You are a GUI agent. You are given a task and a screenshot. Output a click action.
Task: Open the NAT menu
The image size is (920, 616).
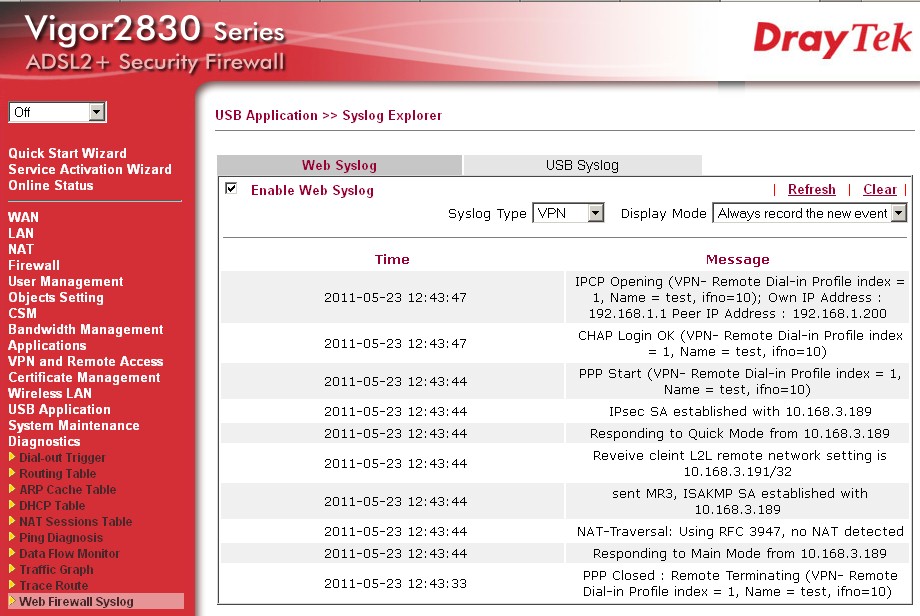(x=21, y=249)
